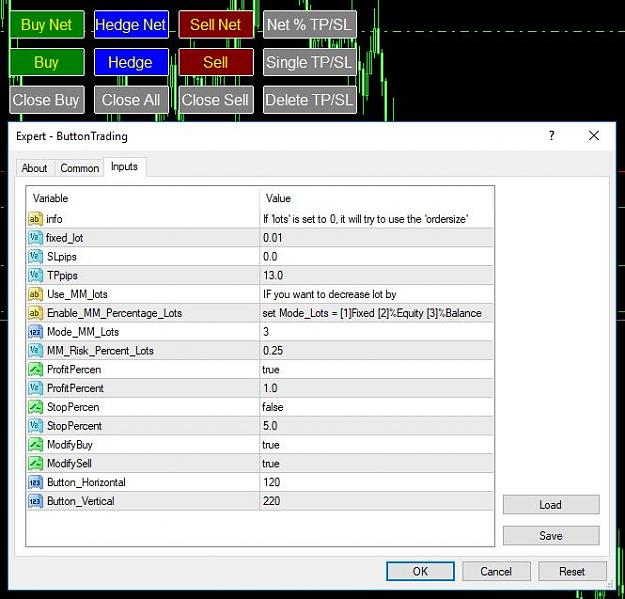Click the blue Hedge Net chart button
625x599 pixels.
[131, 25]
